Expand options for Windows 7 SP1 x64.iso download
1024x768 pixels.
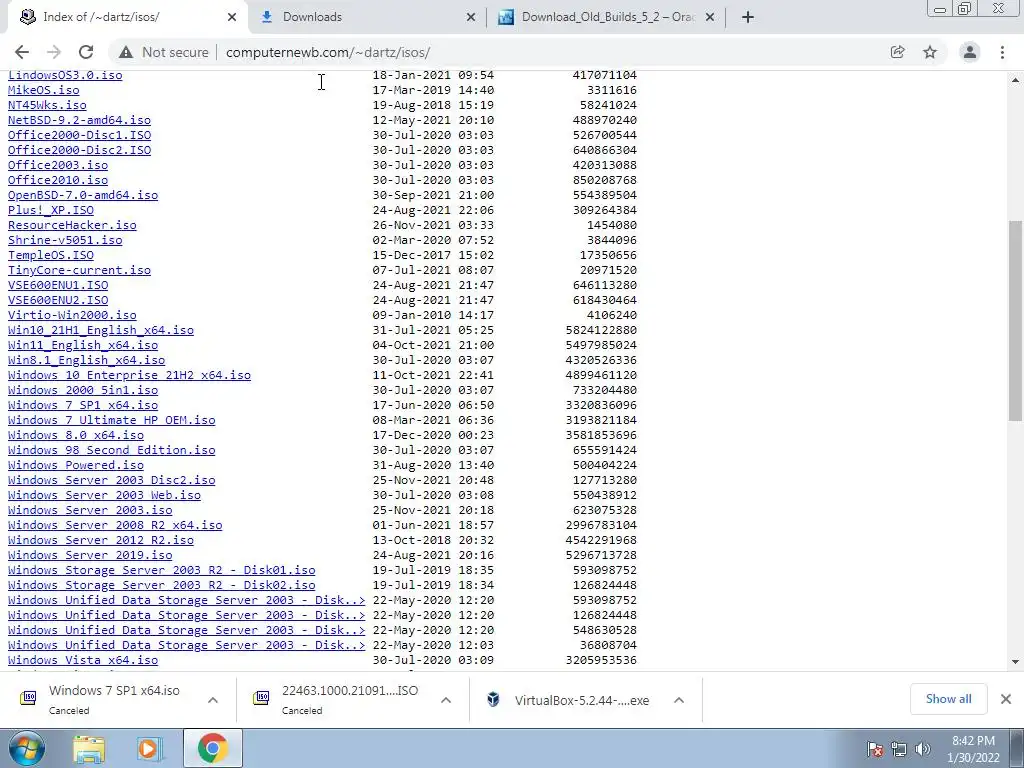(213, 700)
